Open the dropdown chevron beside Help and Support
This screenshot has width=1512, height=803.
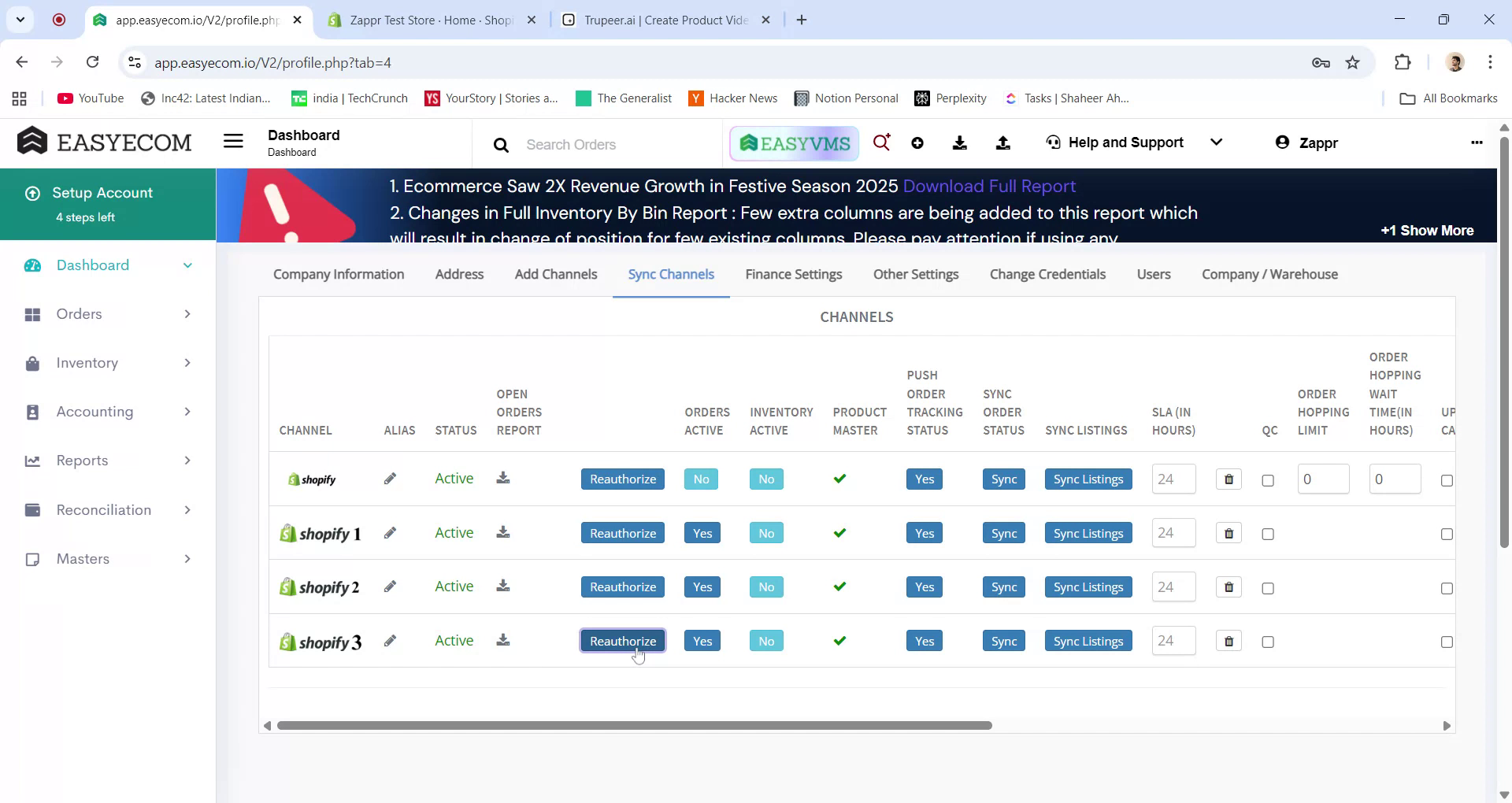(x=1217, y=142)
